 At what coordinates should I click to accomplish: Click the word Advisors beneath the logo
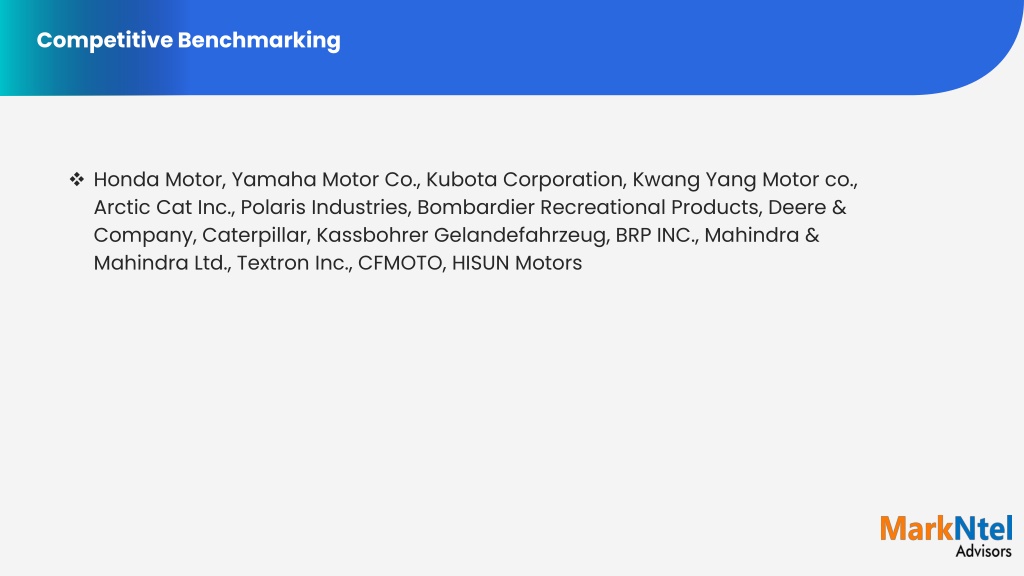984,551
